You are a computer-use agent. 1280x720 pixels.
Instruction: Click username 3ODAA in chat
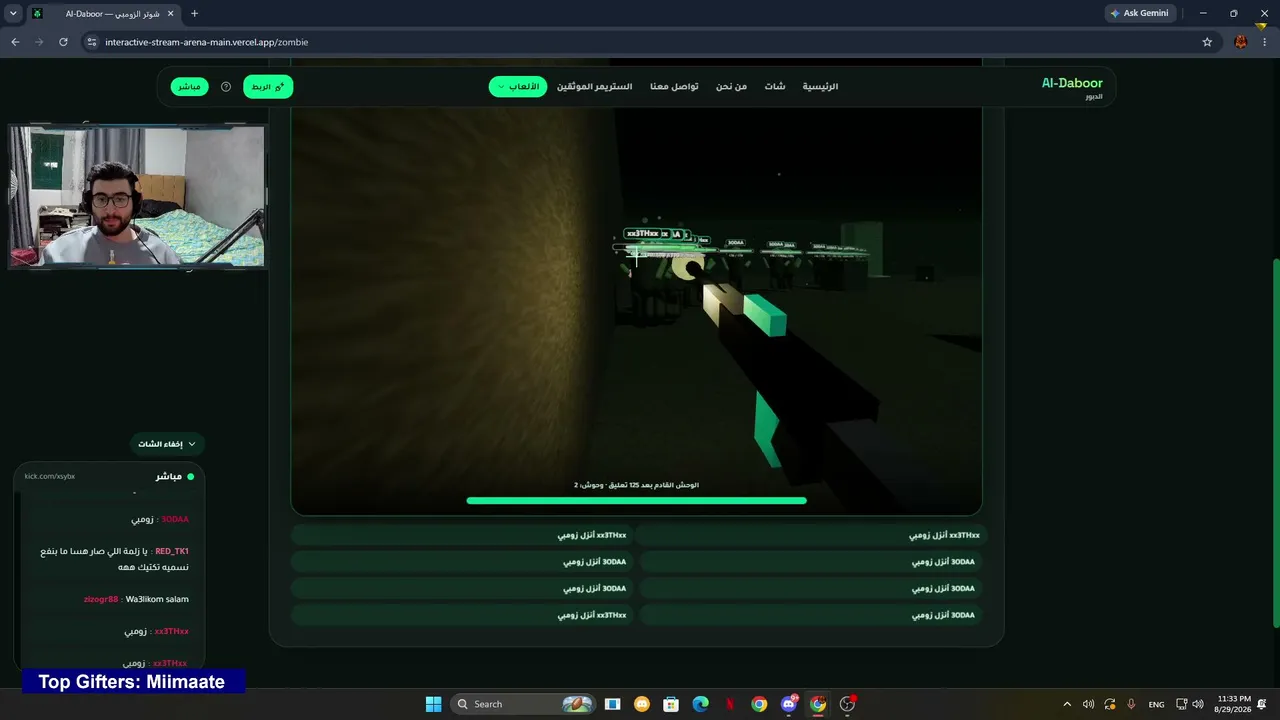point(175,519)
